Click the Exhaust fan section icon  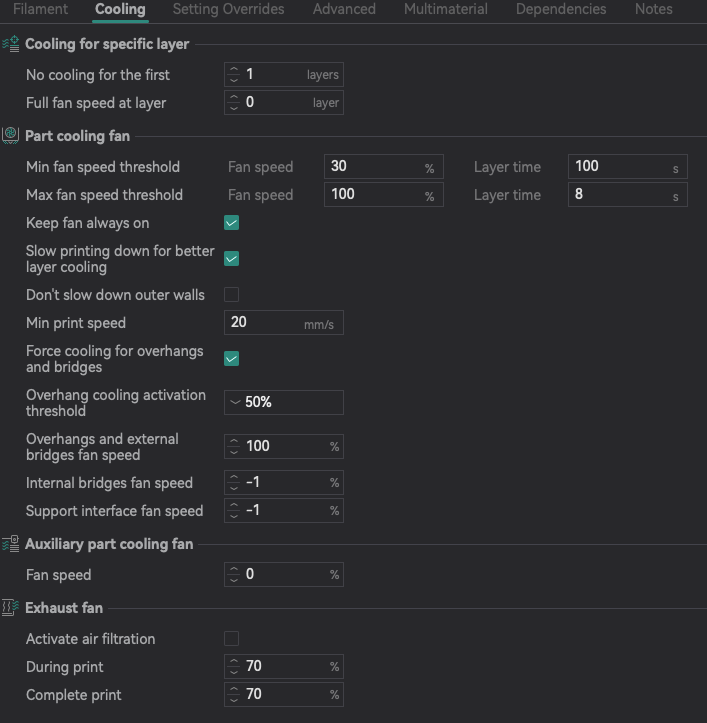pos(11,608)
